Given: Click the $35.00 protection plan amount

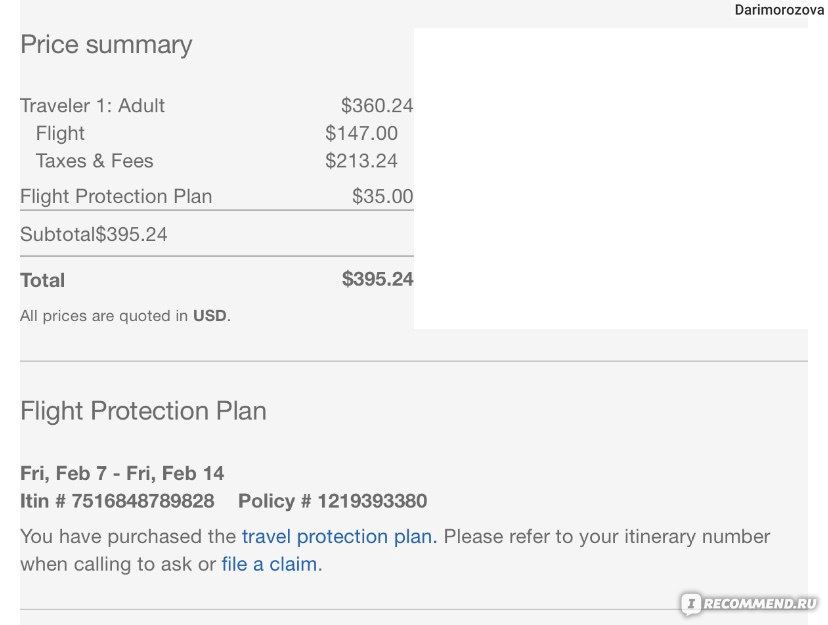Looking at the screenshot, I should pyautogui.click(x=383, y=196).
